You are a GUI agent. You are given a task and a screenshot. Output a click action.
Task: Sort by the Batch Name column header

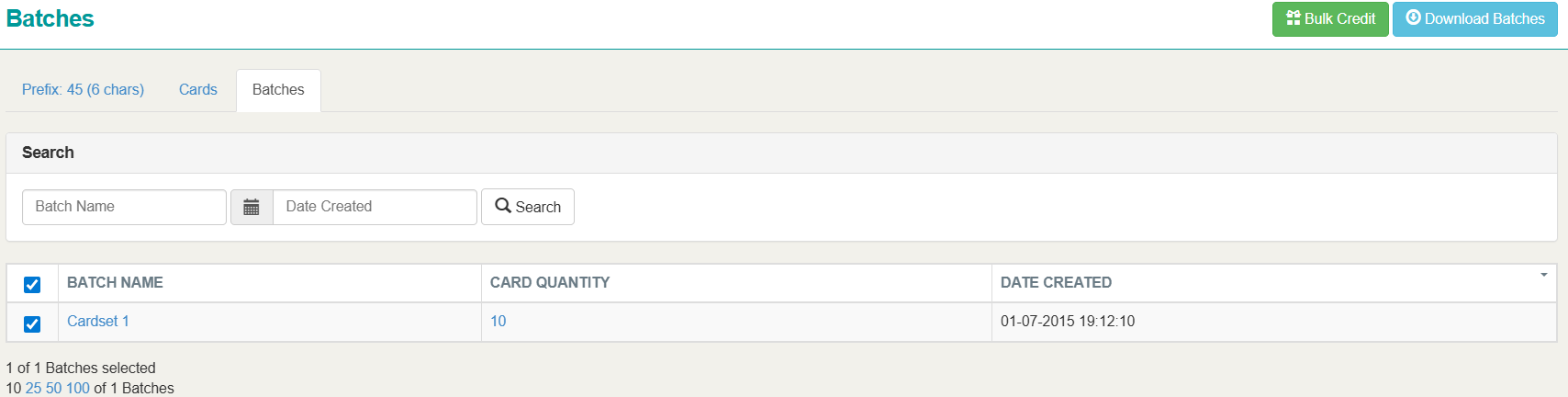[x=115, y=283]
